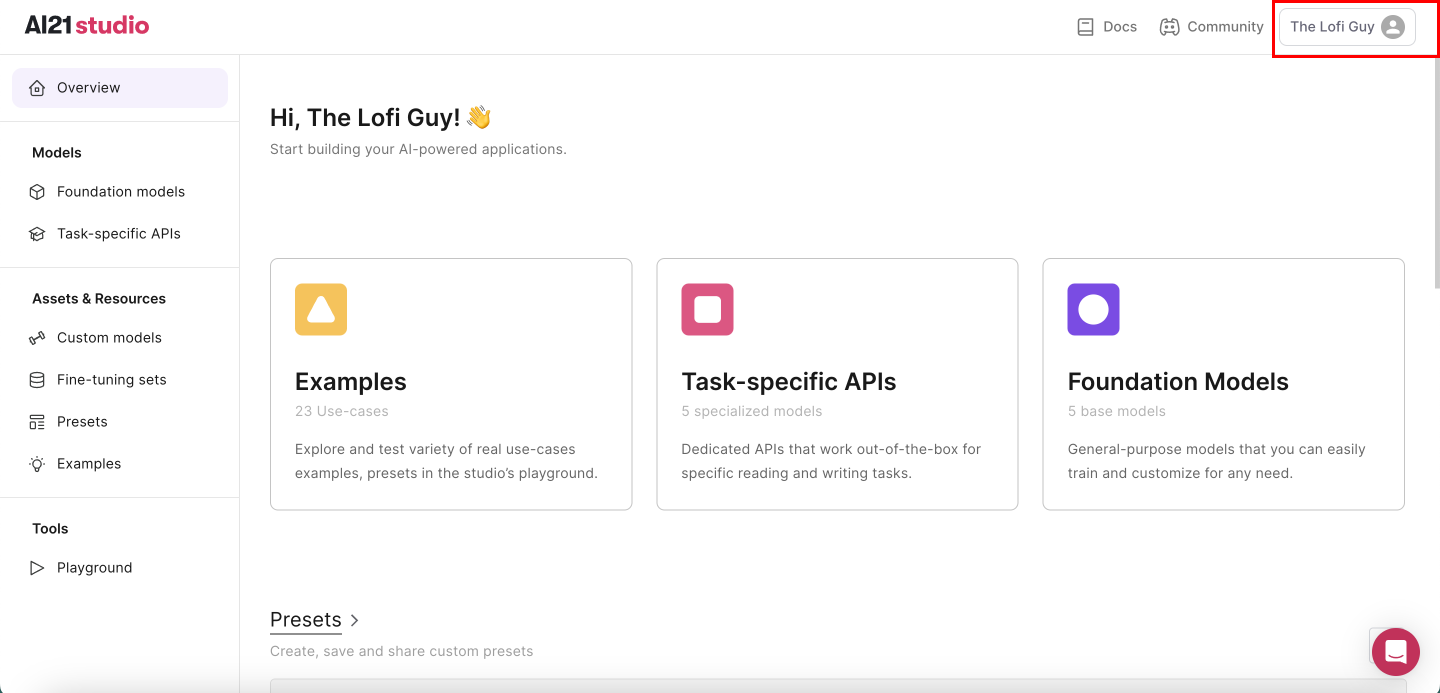Image resolution: width=1440 pixels, height=693 pixels.
Task: Click the 'Assets & Resources' section label
Action: pyautogui.click(x=99, y=299)
